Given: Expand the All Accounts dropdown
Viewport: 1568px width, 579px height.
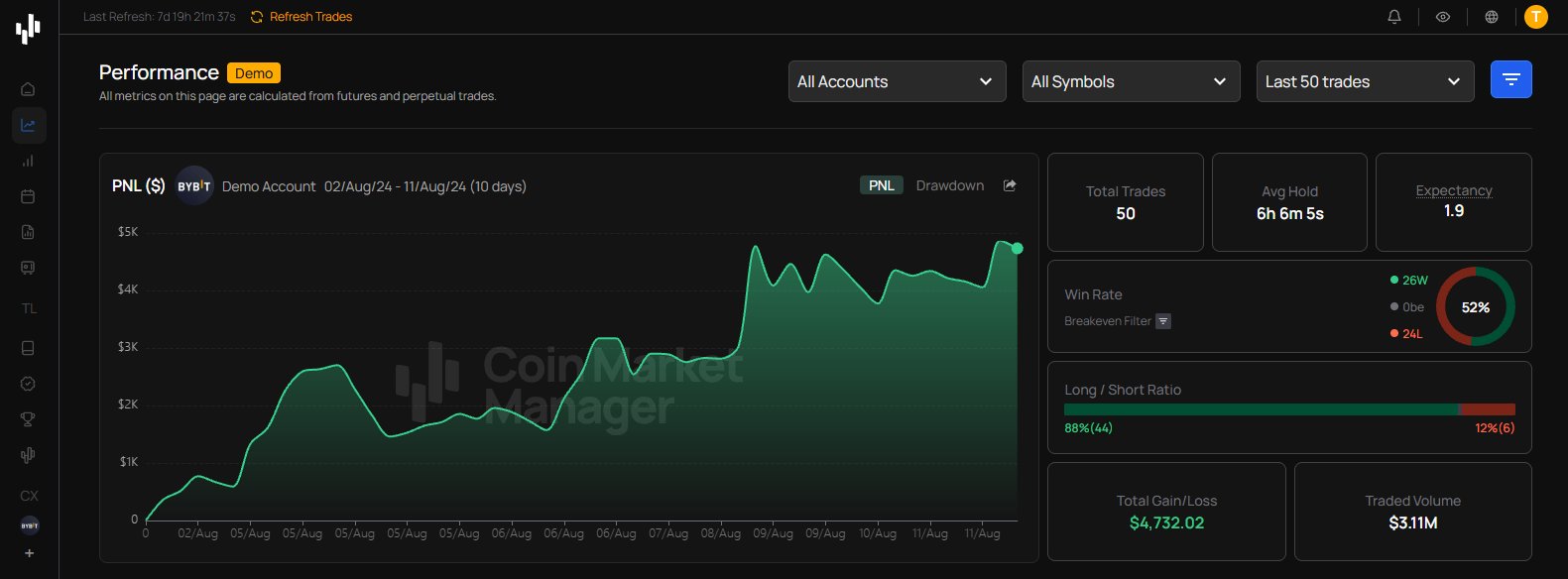Looking at the screenshot, I should tap(897, 81).
